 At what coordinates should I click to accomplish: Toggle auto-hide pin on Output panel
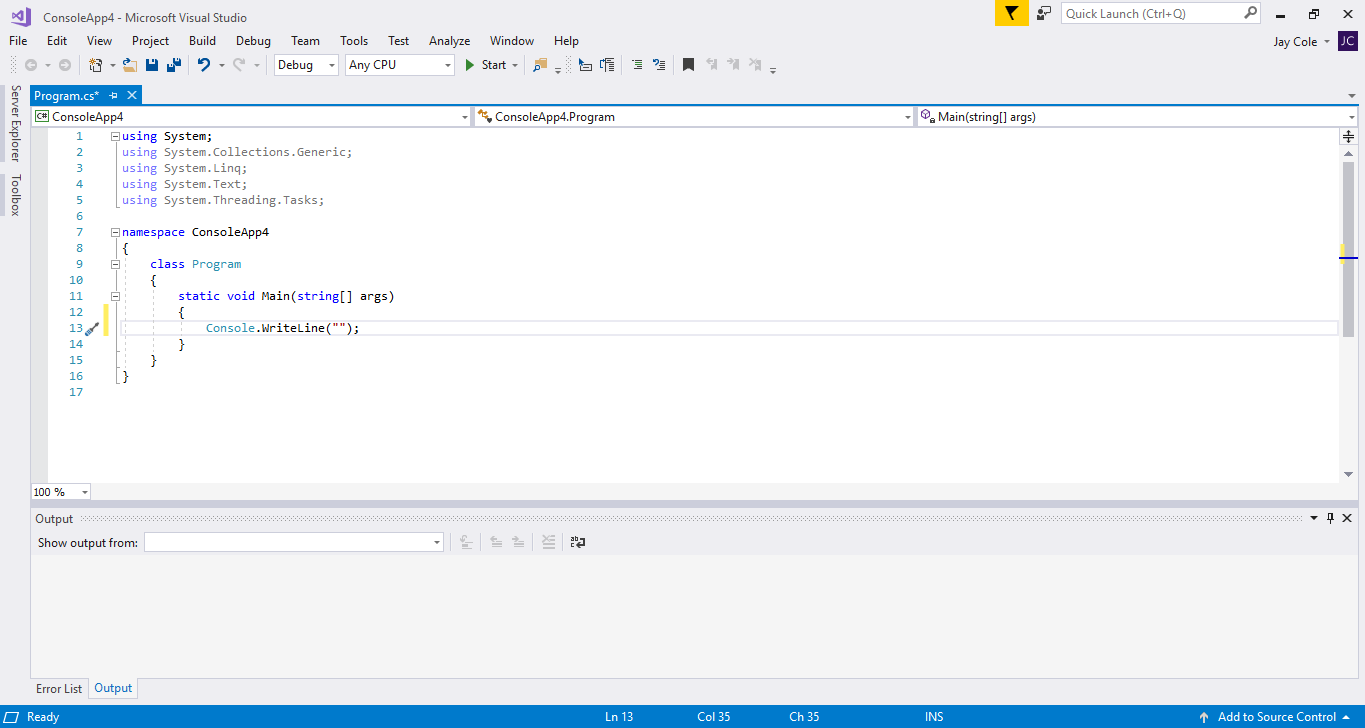point(1330,518)
